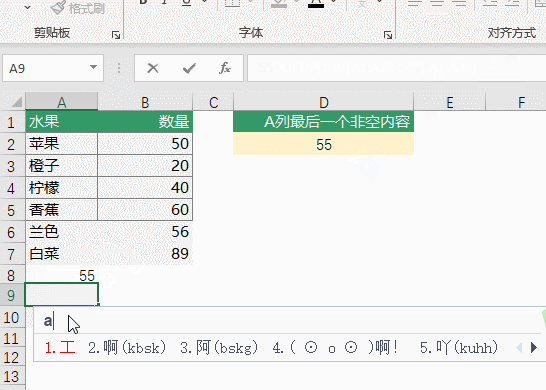Image resolution: width=546 pixels, height=390 pixels.
Task: Select column B header
Action: (145, 102)
